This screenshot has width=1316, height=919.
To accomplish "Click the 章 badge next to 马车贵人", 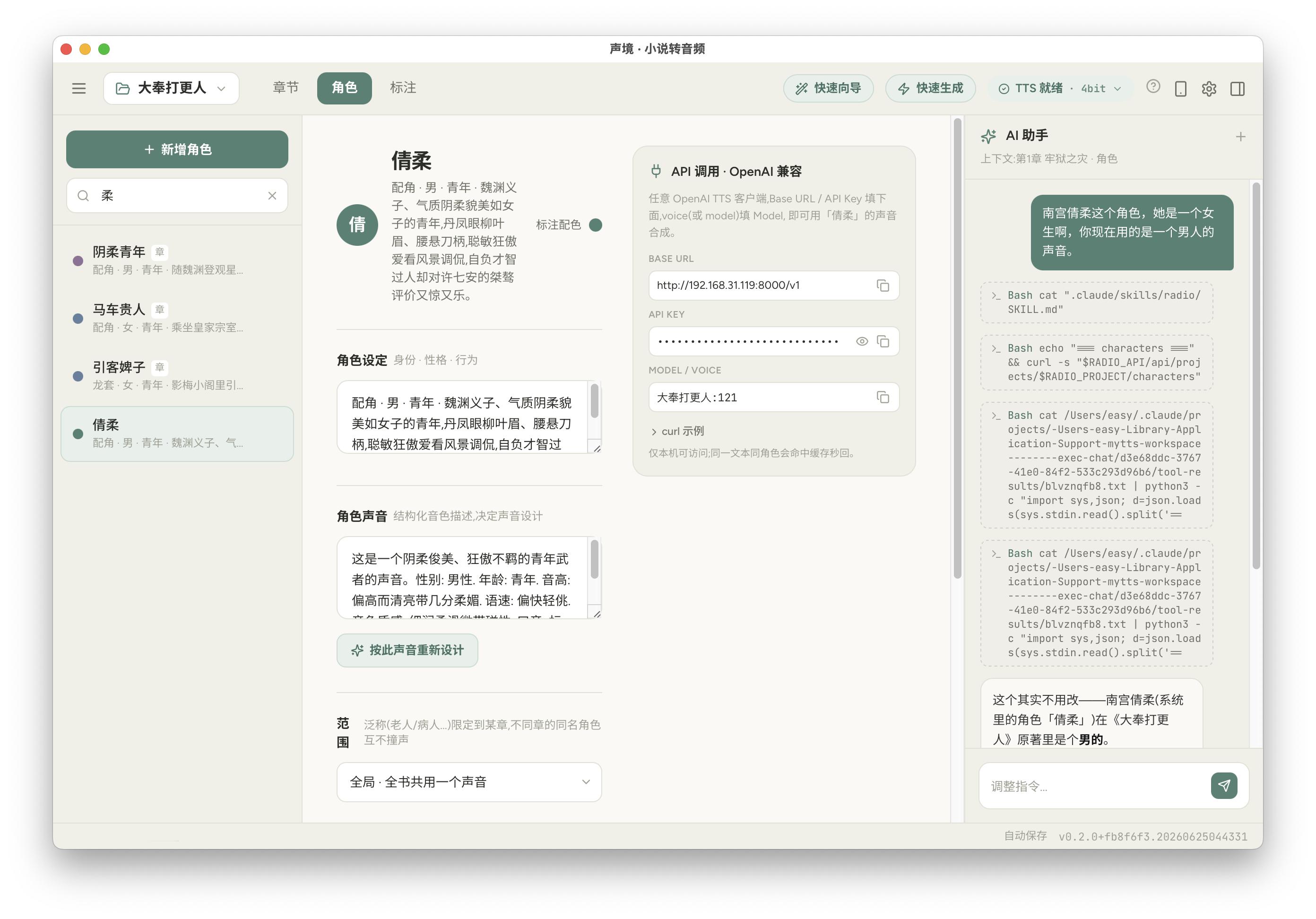I will click(159, 310).
